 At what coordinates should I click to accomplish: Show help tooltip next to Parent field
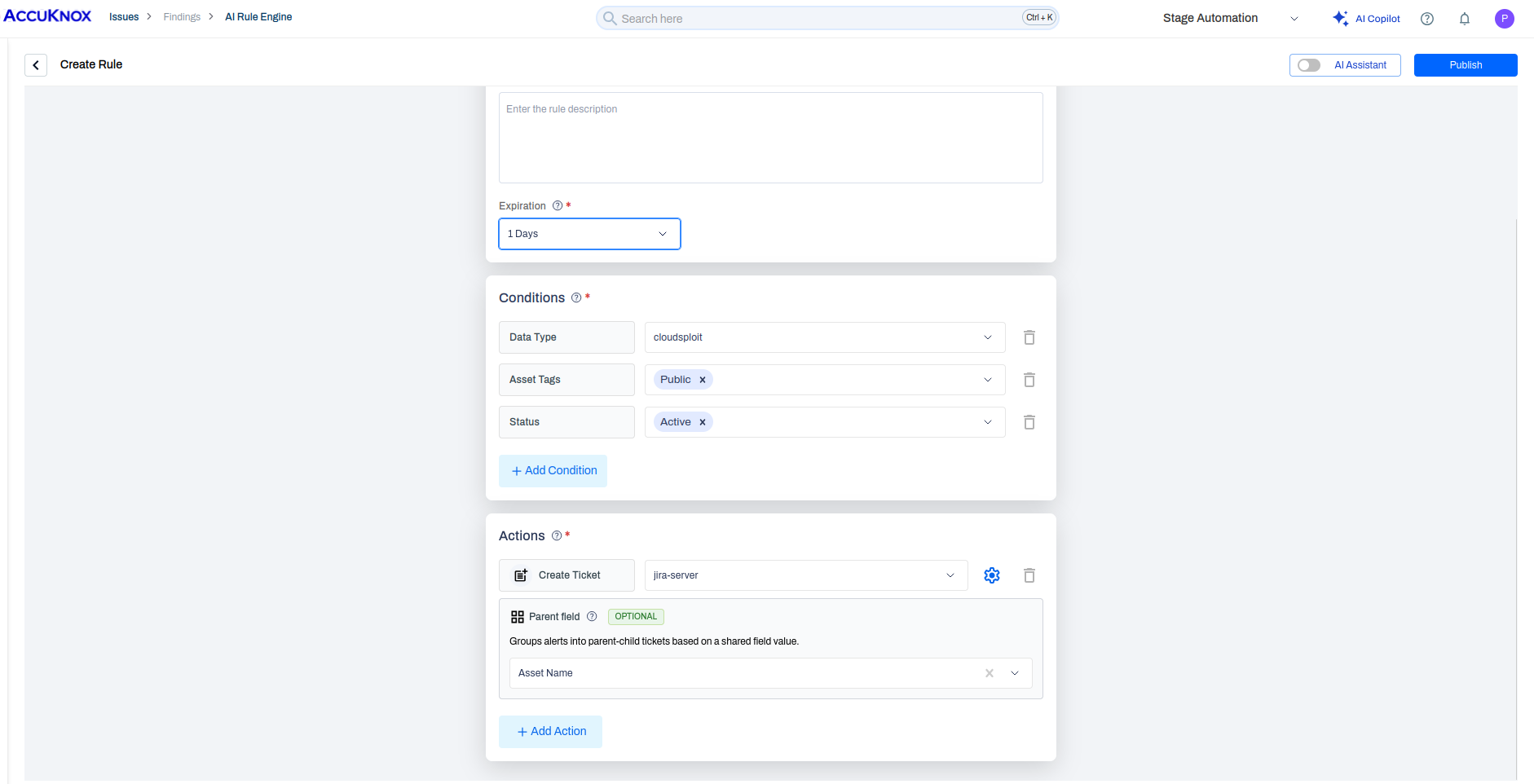point(592,617)
